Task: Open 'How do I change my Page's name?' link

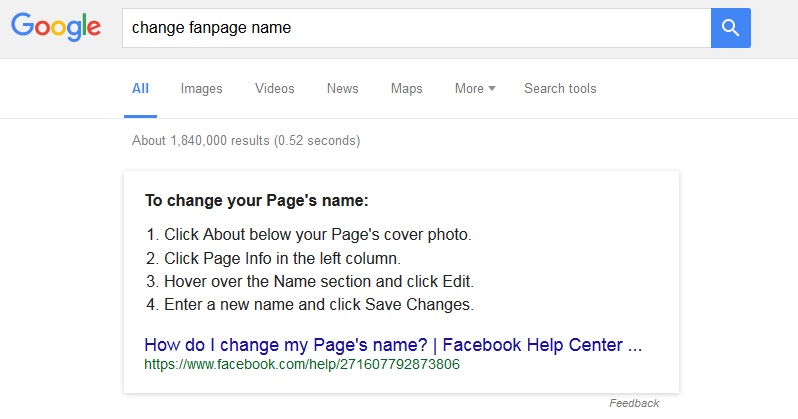Action: (x=393, y=345)
